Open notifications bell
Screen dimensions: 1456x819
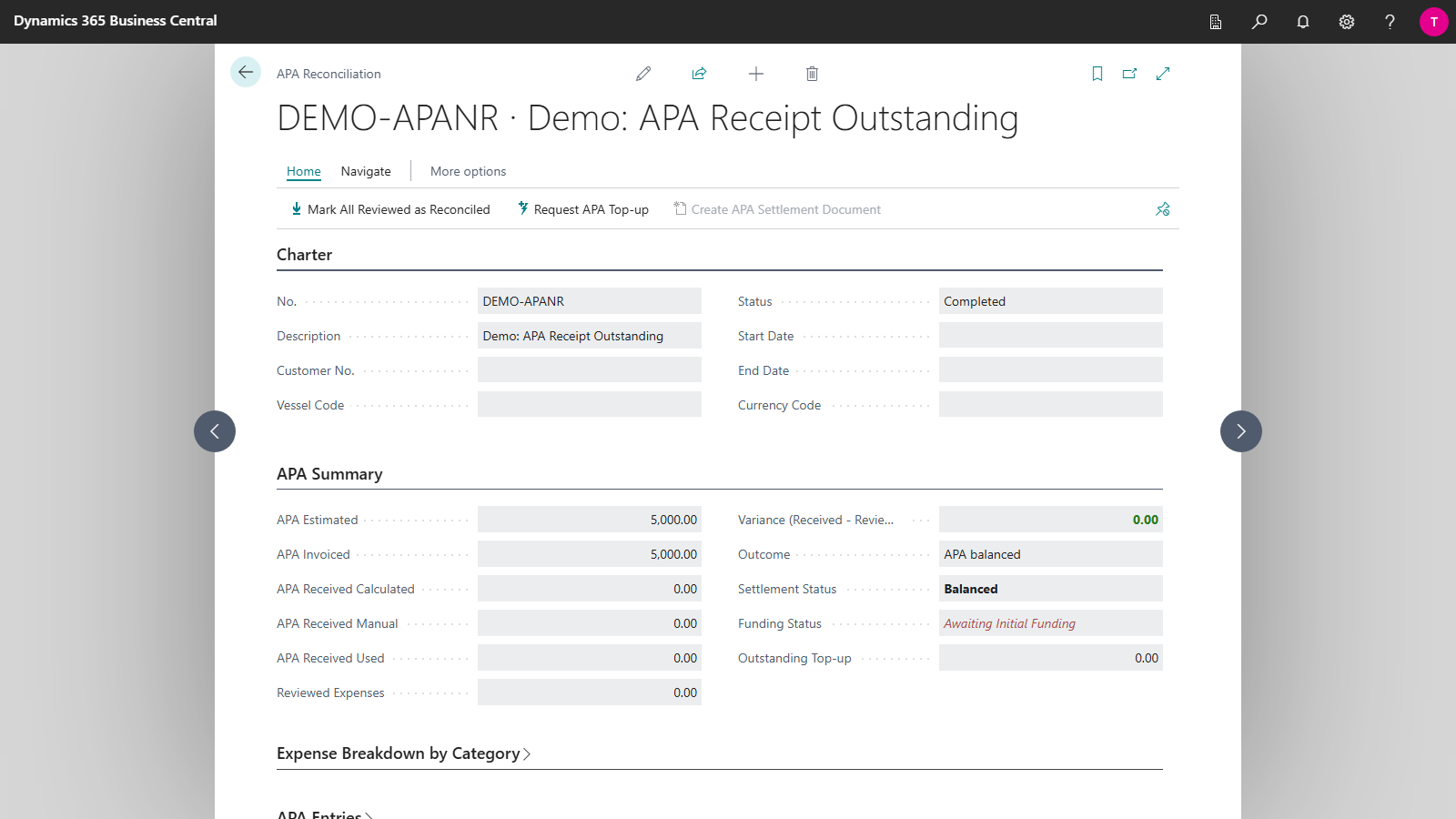coord(1303,21)
